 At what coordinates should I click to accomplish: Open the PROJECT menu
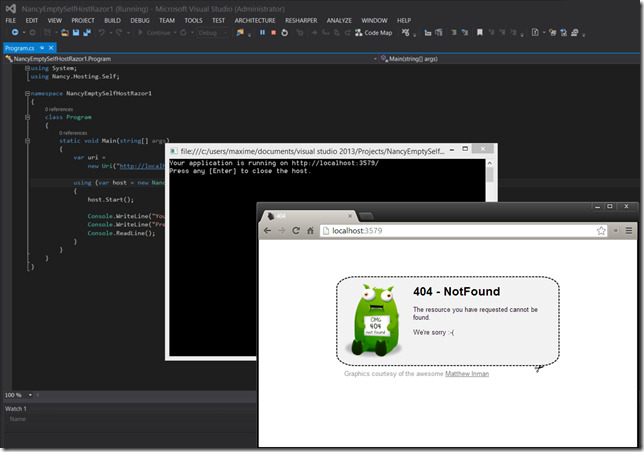pyautogui.click(x=83, y=20)
